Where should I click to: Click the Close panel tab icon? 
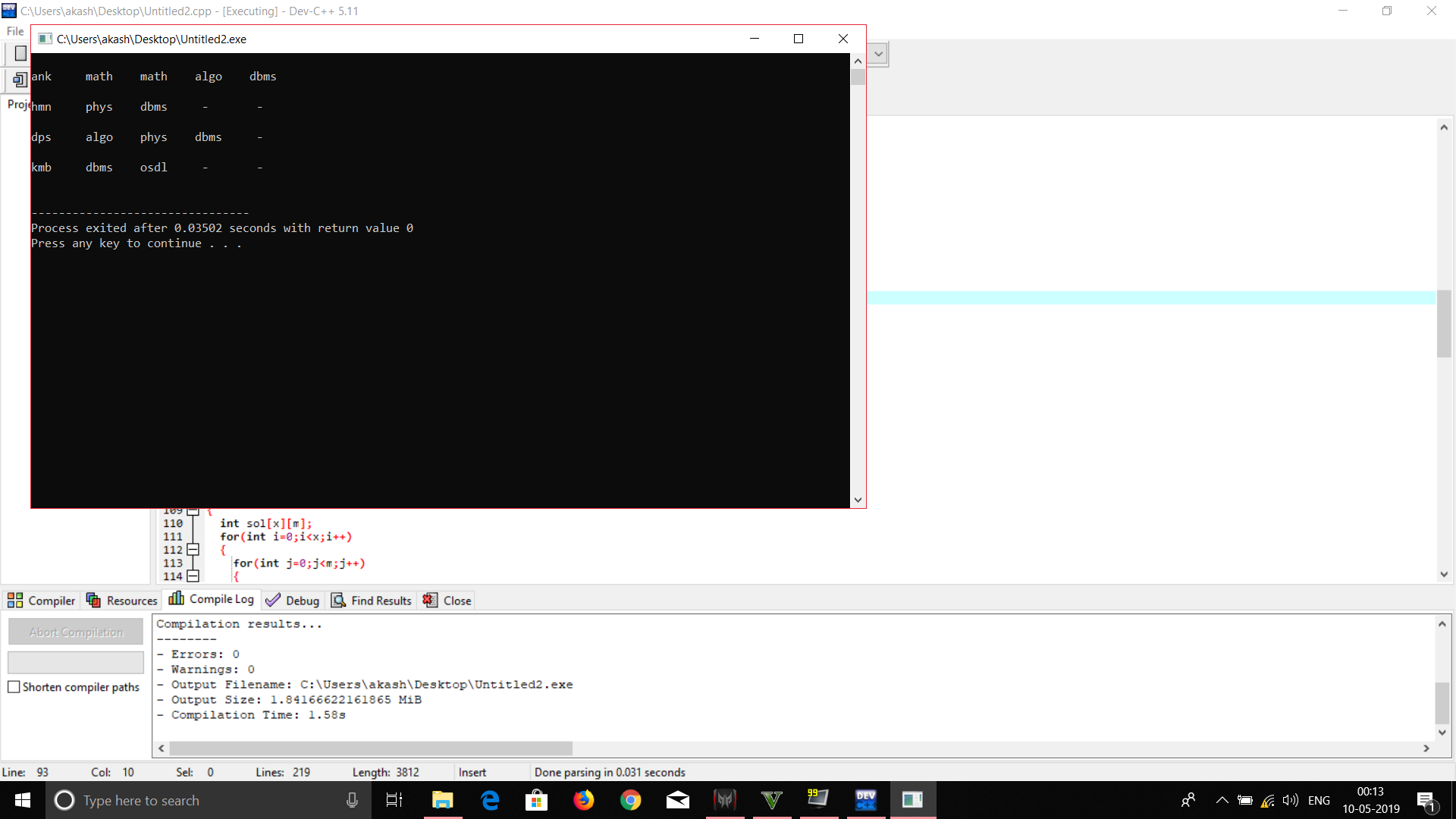[x=430, y=601]
